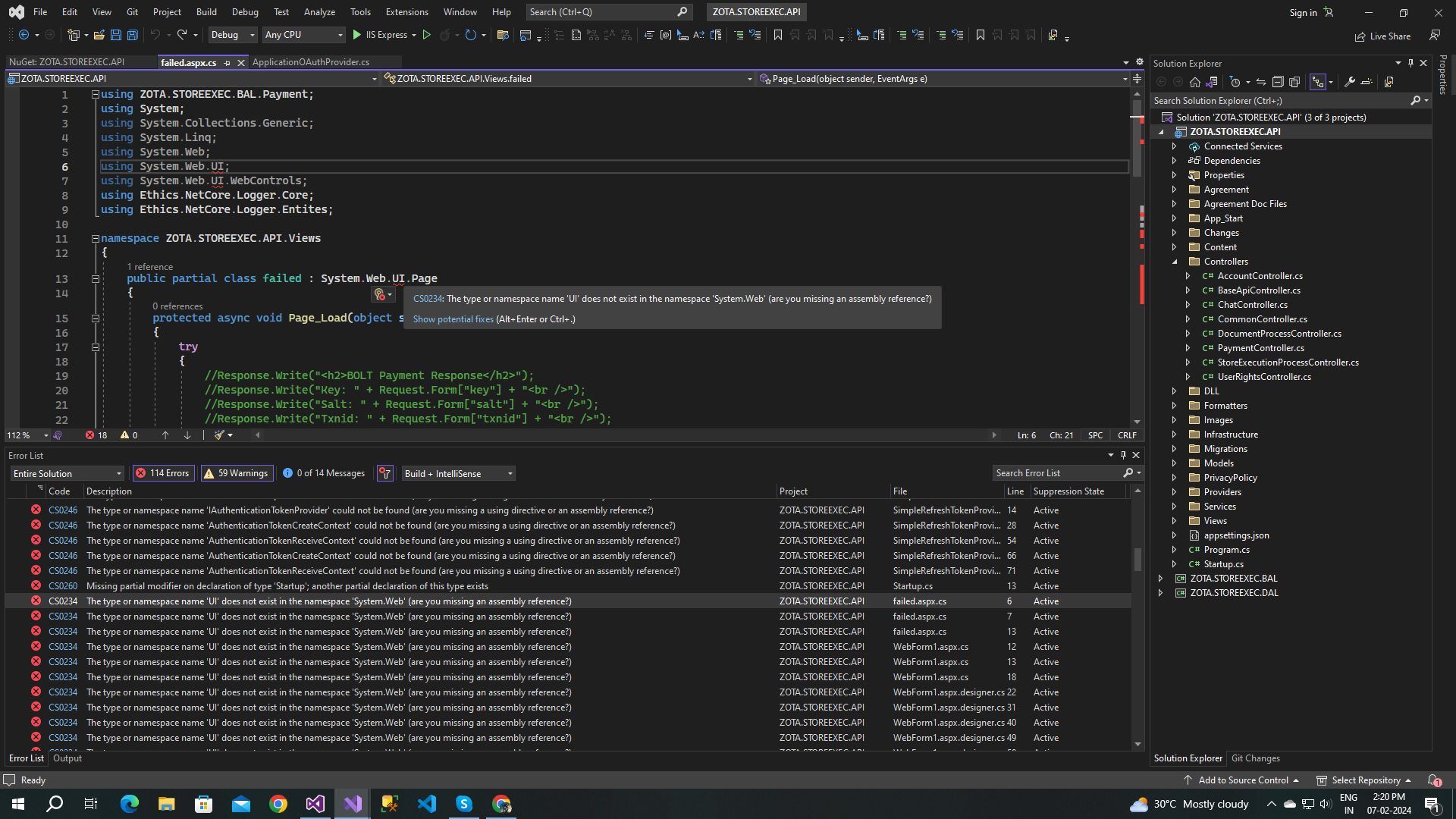Screen dimensions: 1456x819
Task: Toggle the 0 of 14 Messages filter
Action: pyautogui.click(x=324, y=473)
